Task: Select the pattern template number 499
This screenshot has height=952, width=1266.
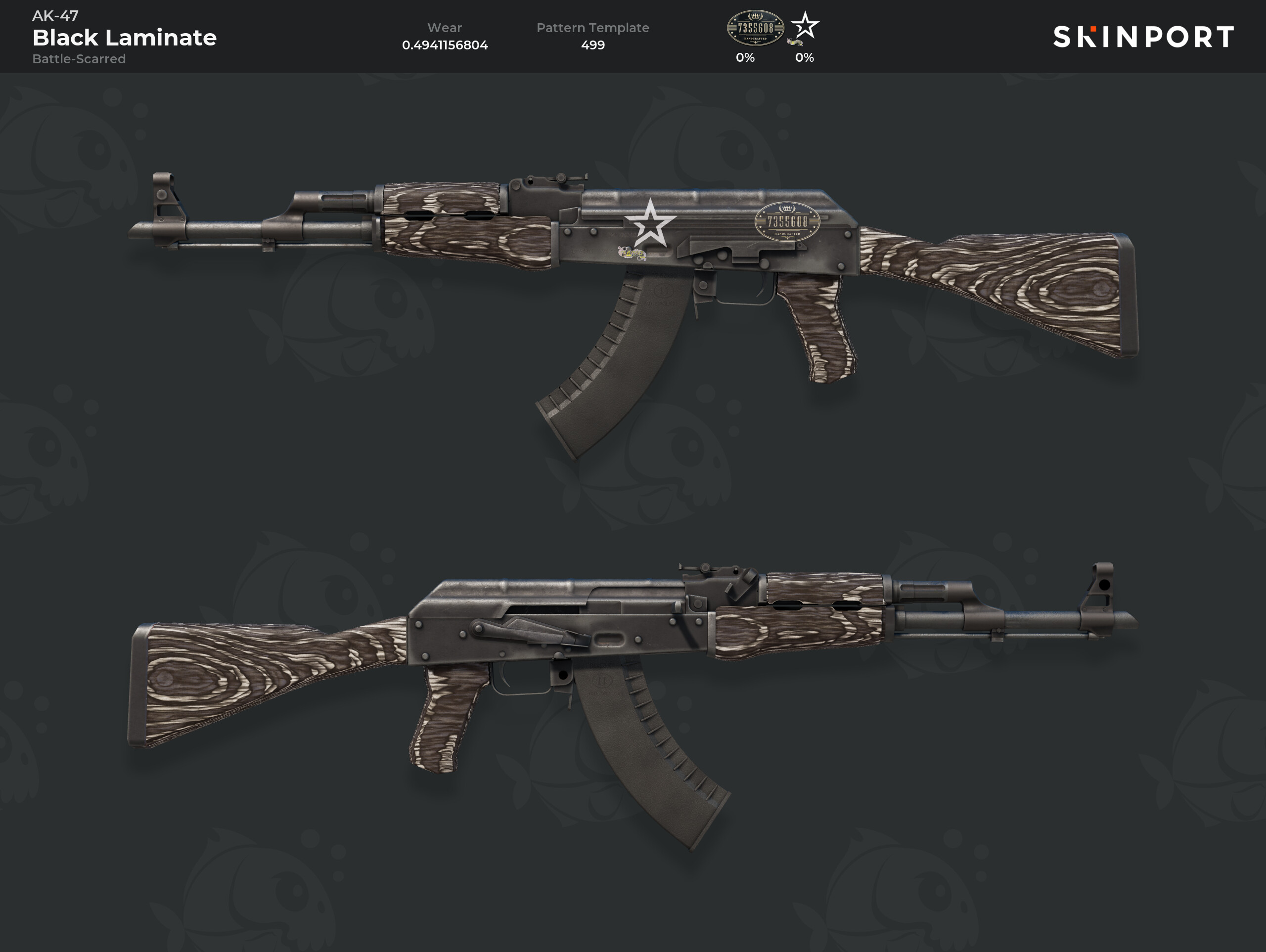Action: (x=592, y=45)
